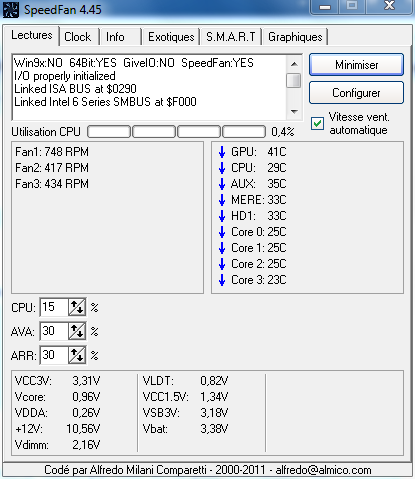Minimize the SpeedFan window
The image size is (415, 479).
325,7
